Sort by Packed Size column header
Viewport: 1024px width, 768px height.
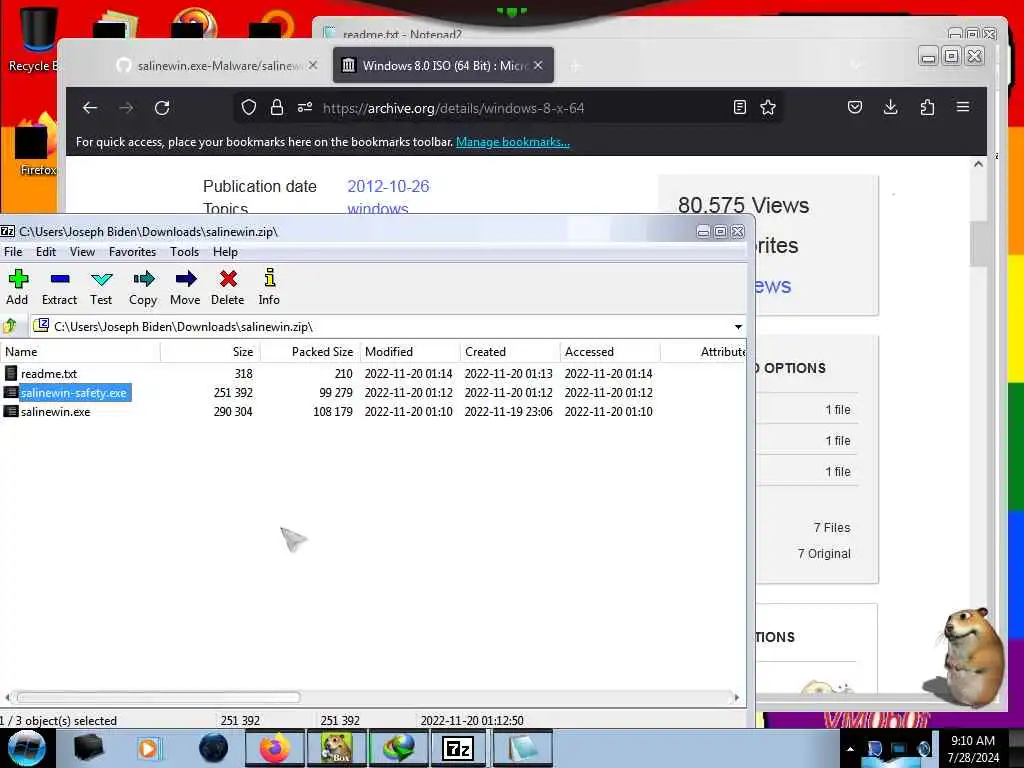click(x=310, y=351)
